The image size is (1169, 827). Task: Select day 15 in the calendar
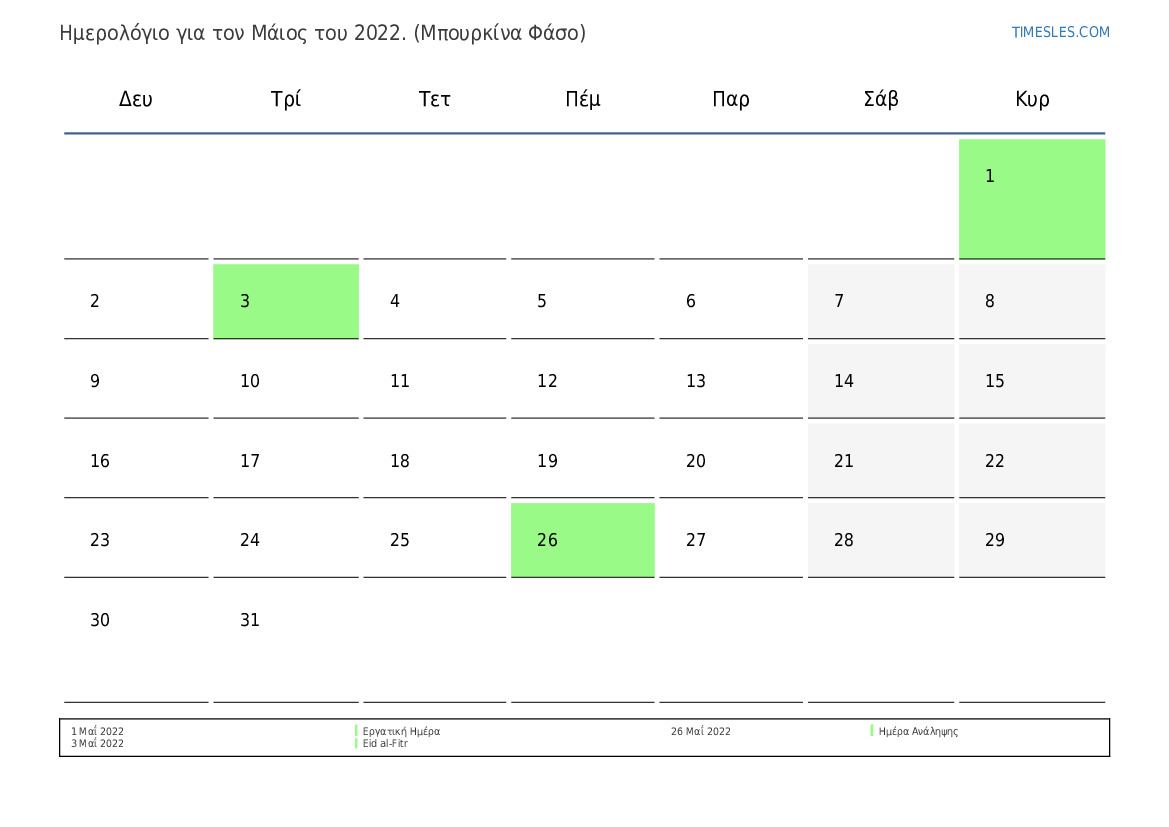tap(1031, 381)
